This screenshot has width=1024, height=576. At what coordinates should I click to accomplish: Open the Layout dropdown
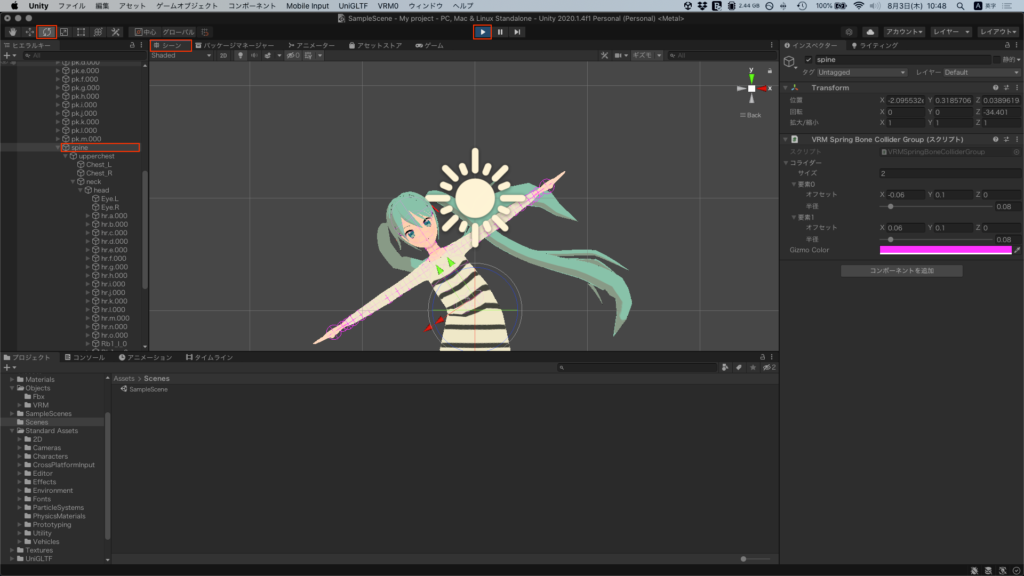[x=998, y=32]
